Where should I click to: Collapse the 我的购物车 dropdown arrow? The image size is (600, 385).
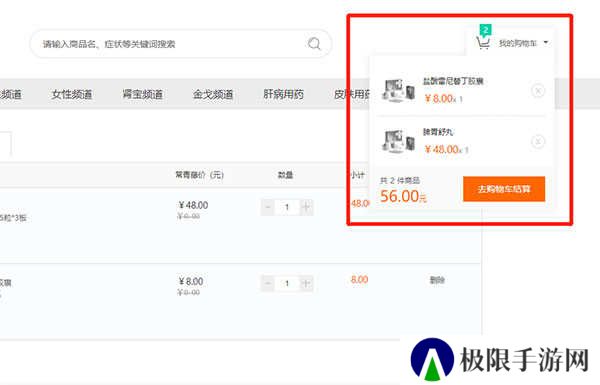[546, 42]
